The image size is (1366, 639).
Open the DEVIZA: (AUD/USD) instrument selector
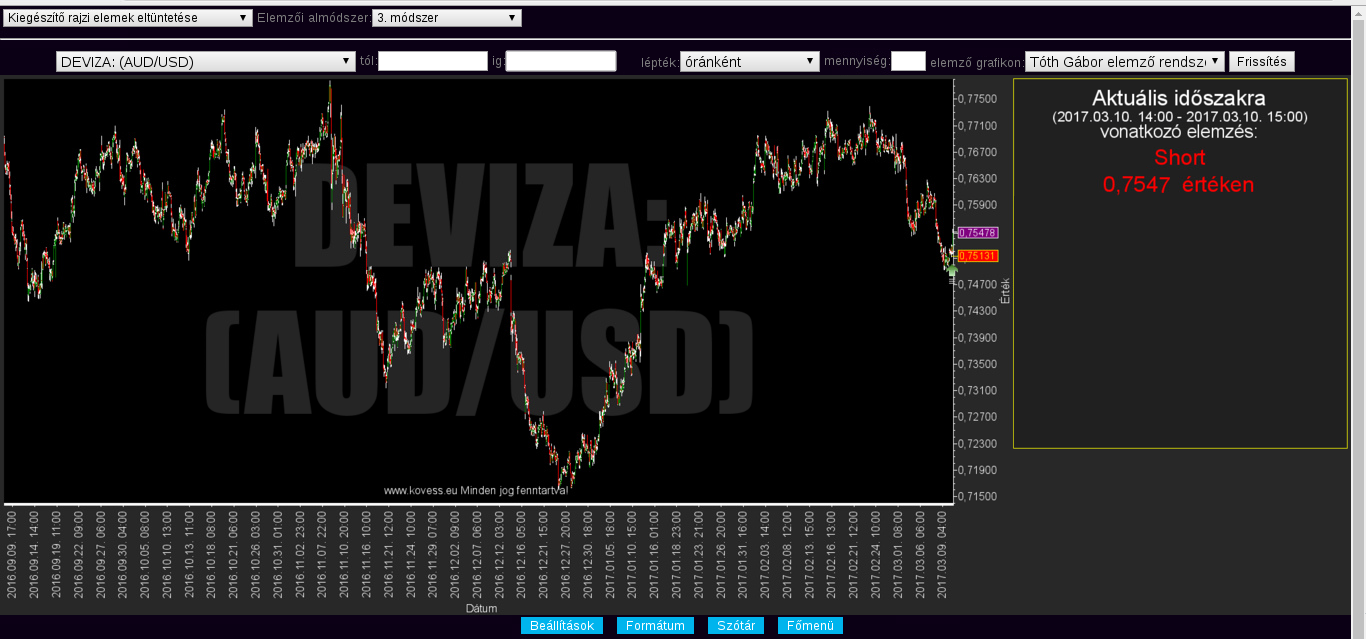pyautogui.click(x=206, y=62)
